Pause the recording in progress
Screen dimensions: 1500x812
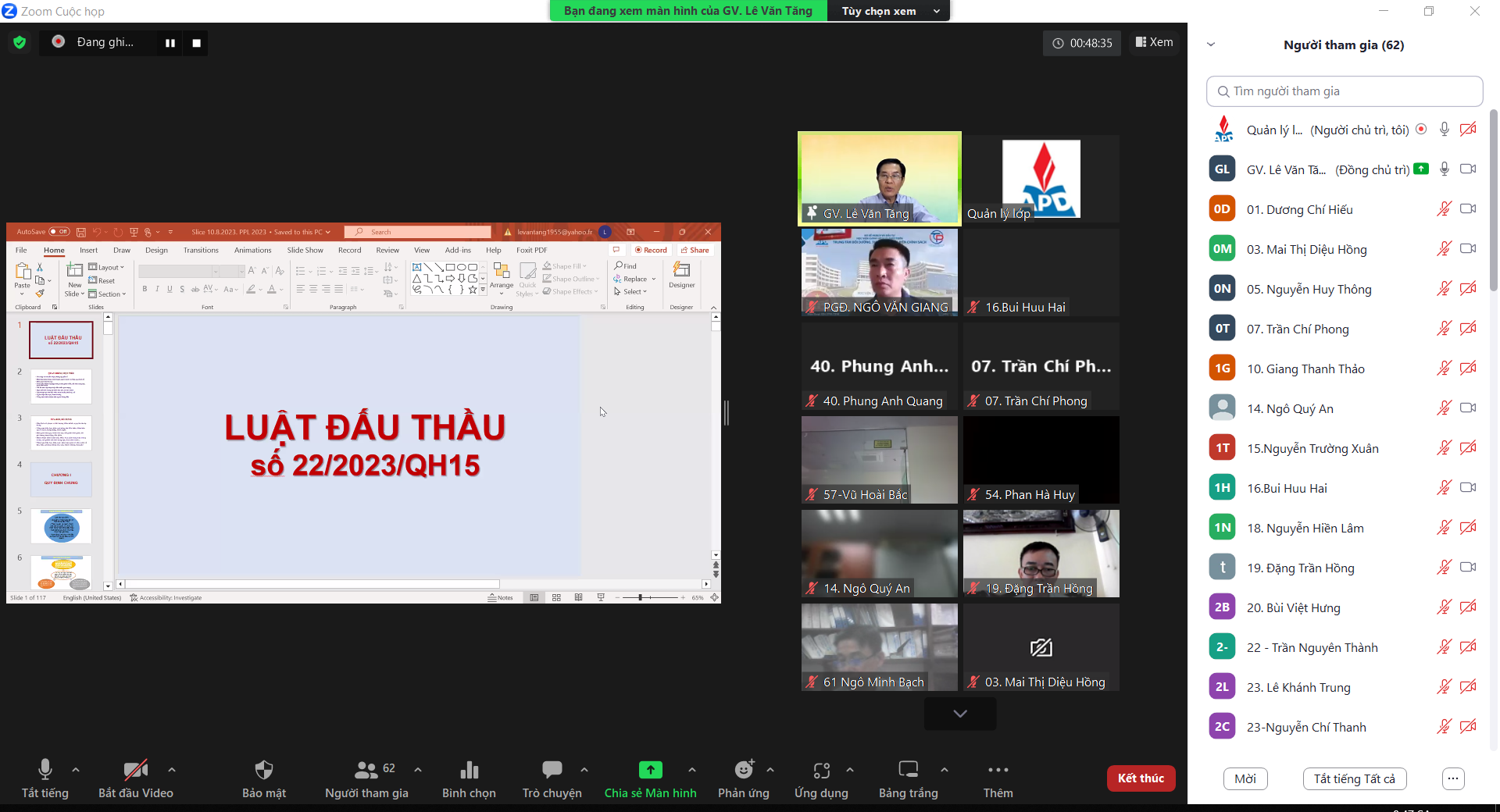pos(170,43)
